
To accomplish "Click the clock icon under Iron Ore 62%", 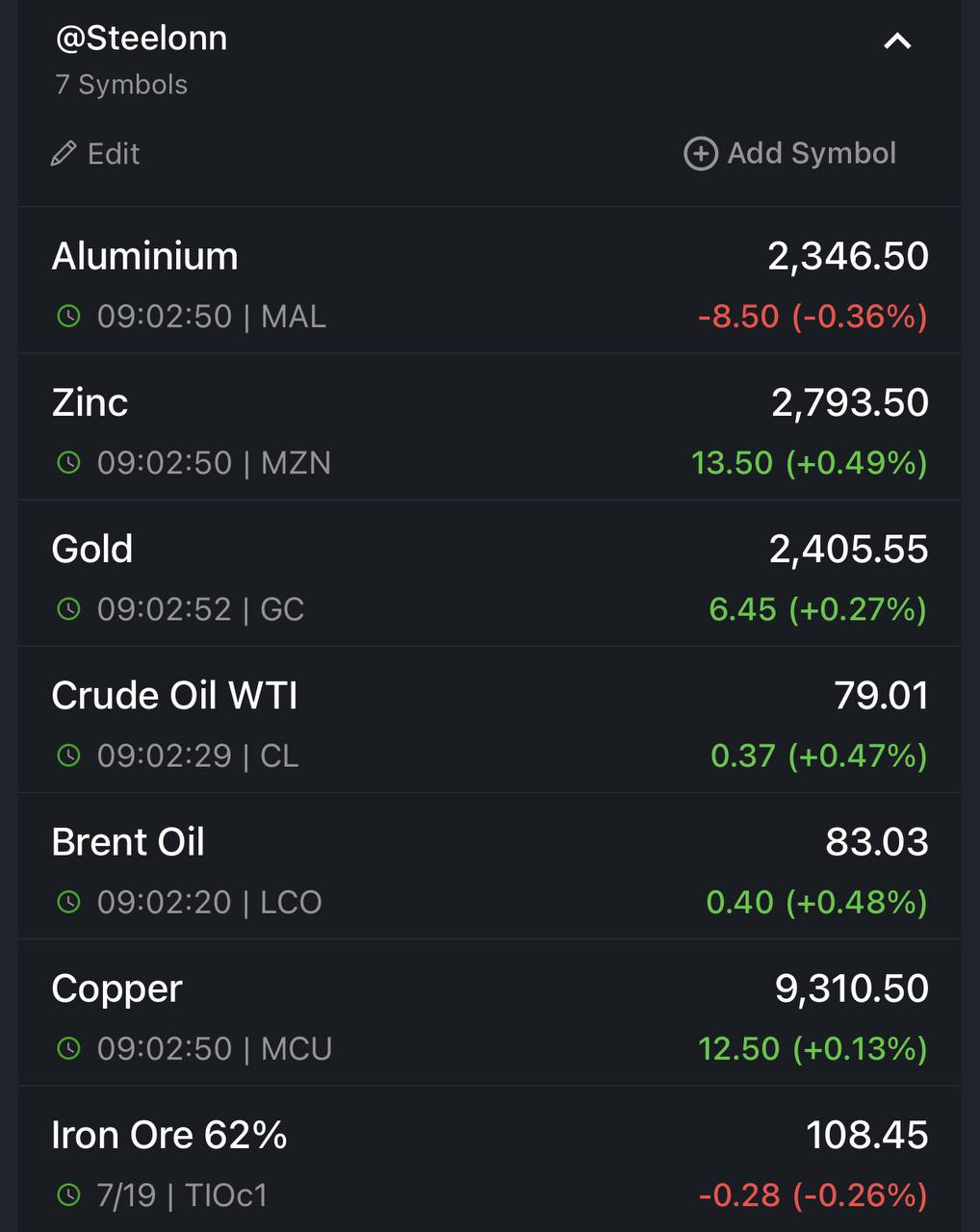I will [68, 1195].
